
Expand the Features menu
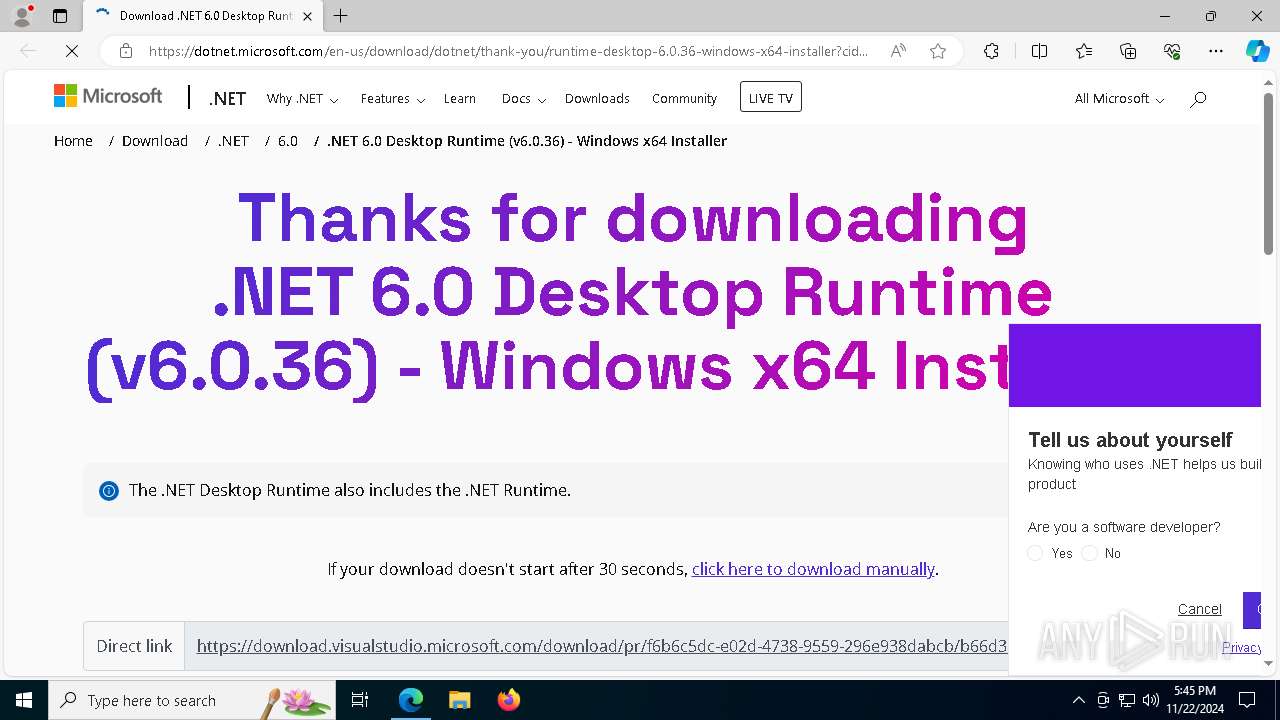point(393,98)
